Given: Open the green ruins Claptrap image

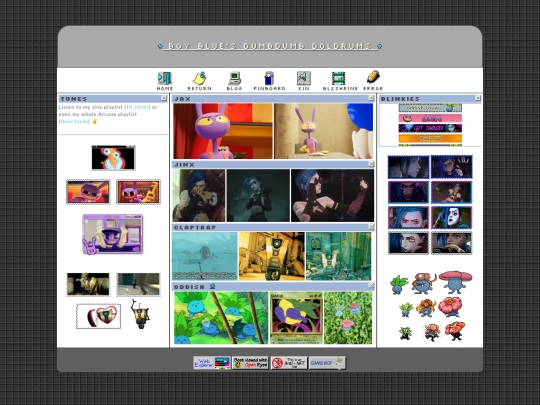Looking at the screenshot, I should (x=339, y=256).
